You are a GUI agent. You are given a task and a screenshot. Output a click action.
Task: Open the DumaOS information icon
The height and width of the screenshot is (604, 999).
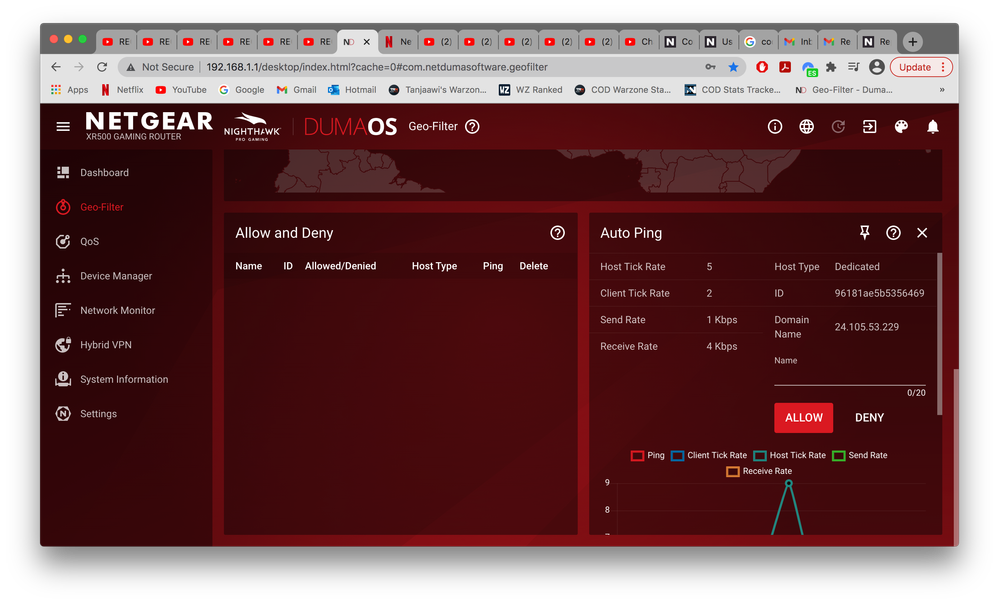[774, 126]
